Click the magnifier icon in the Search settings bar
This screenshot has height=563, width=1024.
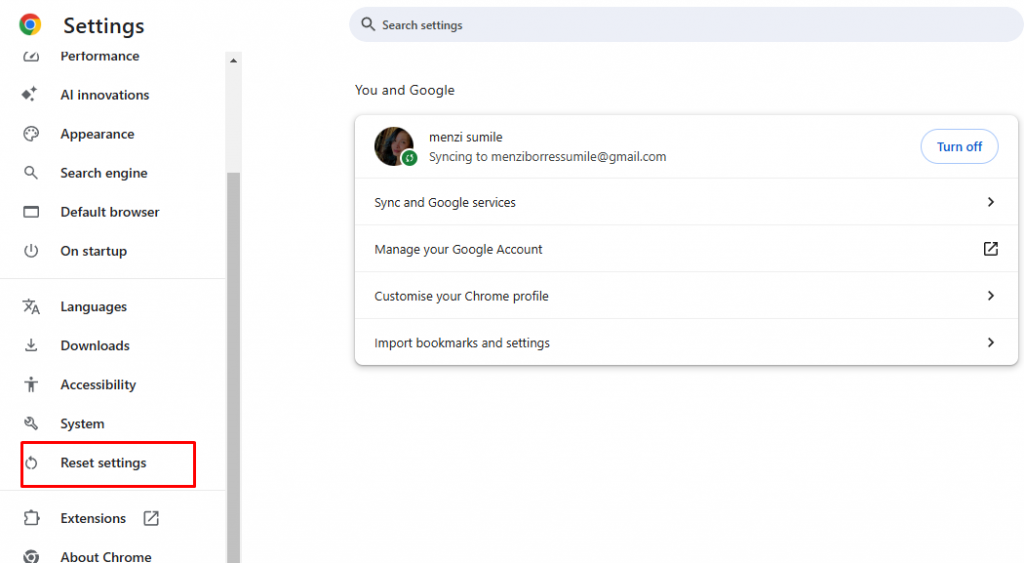tap(368, 24)
